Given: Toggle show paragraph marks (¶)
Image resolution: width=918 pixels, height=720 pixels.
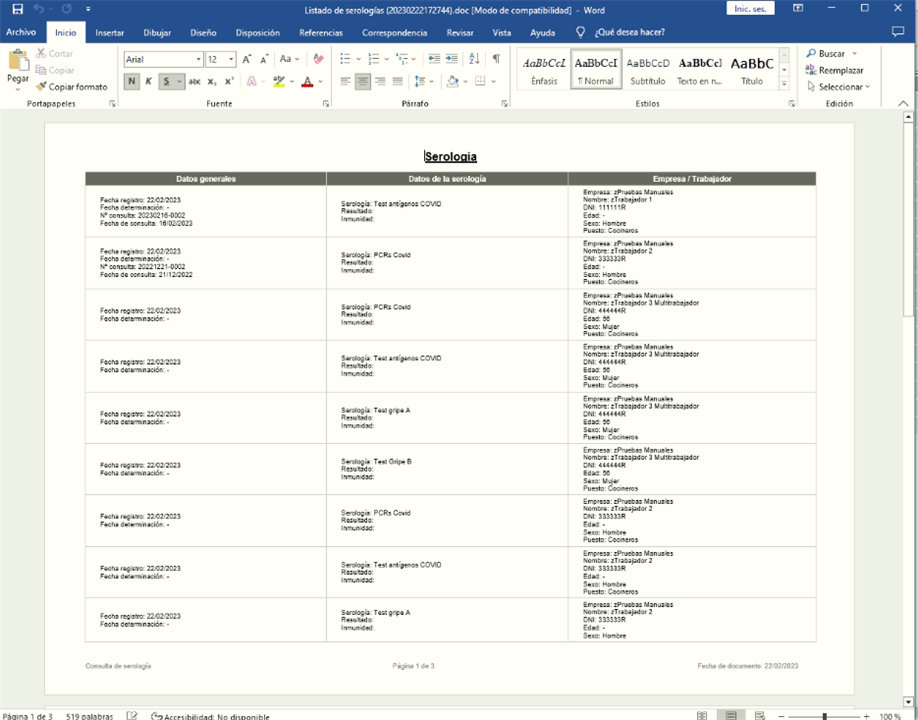Looking at the screenshot, I should pyautogui.click(x=495, y=59).
